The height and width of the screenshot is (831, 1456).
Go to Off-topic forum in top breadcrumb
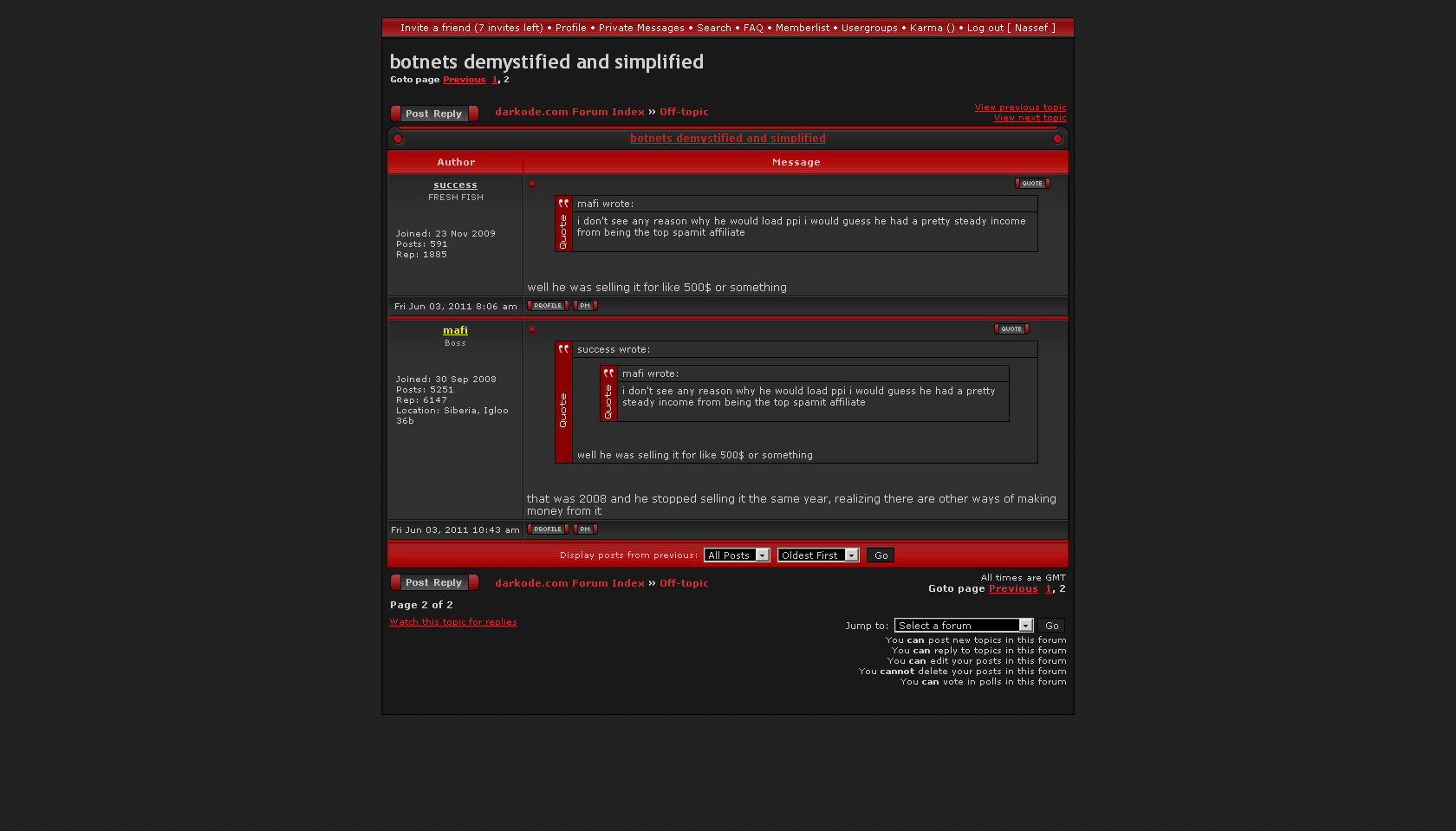684,112
